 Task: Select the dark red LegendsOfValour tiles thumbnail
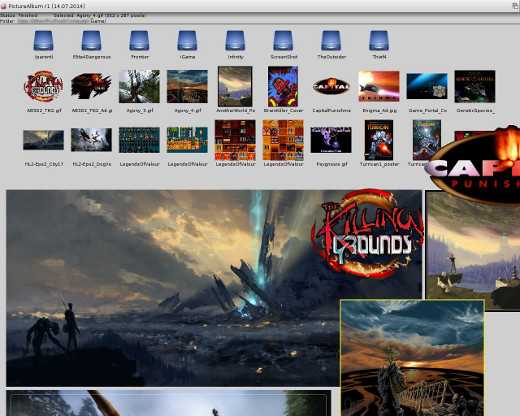[x=235, y=140]
